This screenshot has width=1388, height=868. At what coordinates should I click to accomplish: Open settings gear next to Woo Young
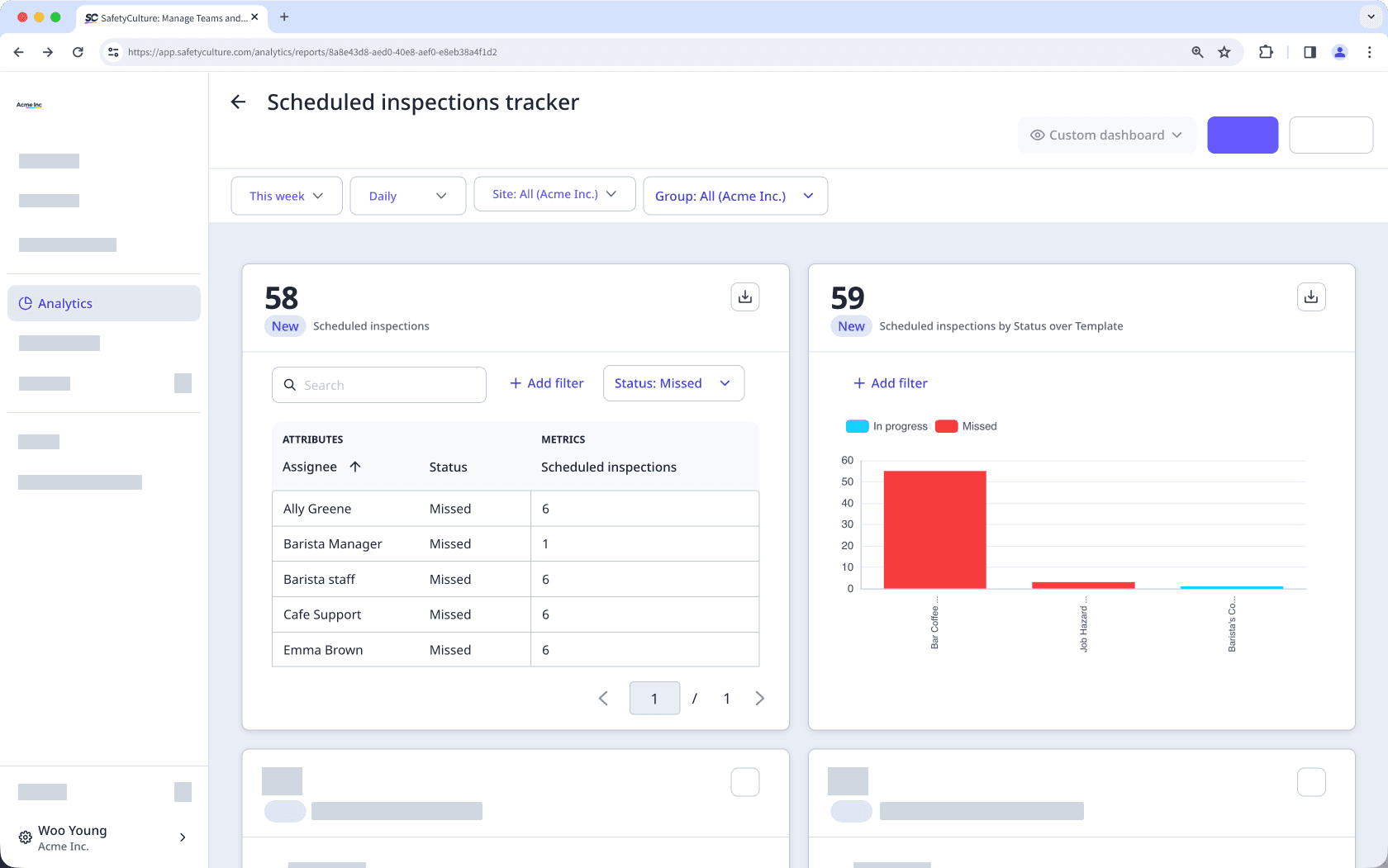coord(25,837)
